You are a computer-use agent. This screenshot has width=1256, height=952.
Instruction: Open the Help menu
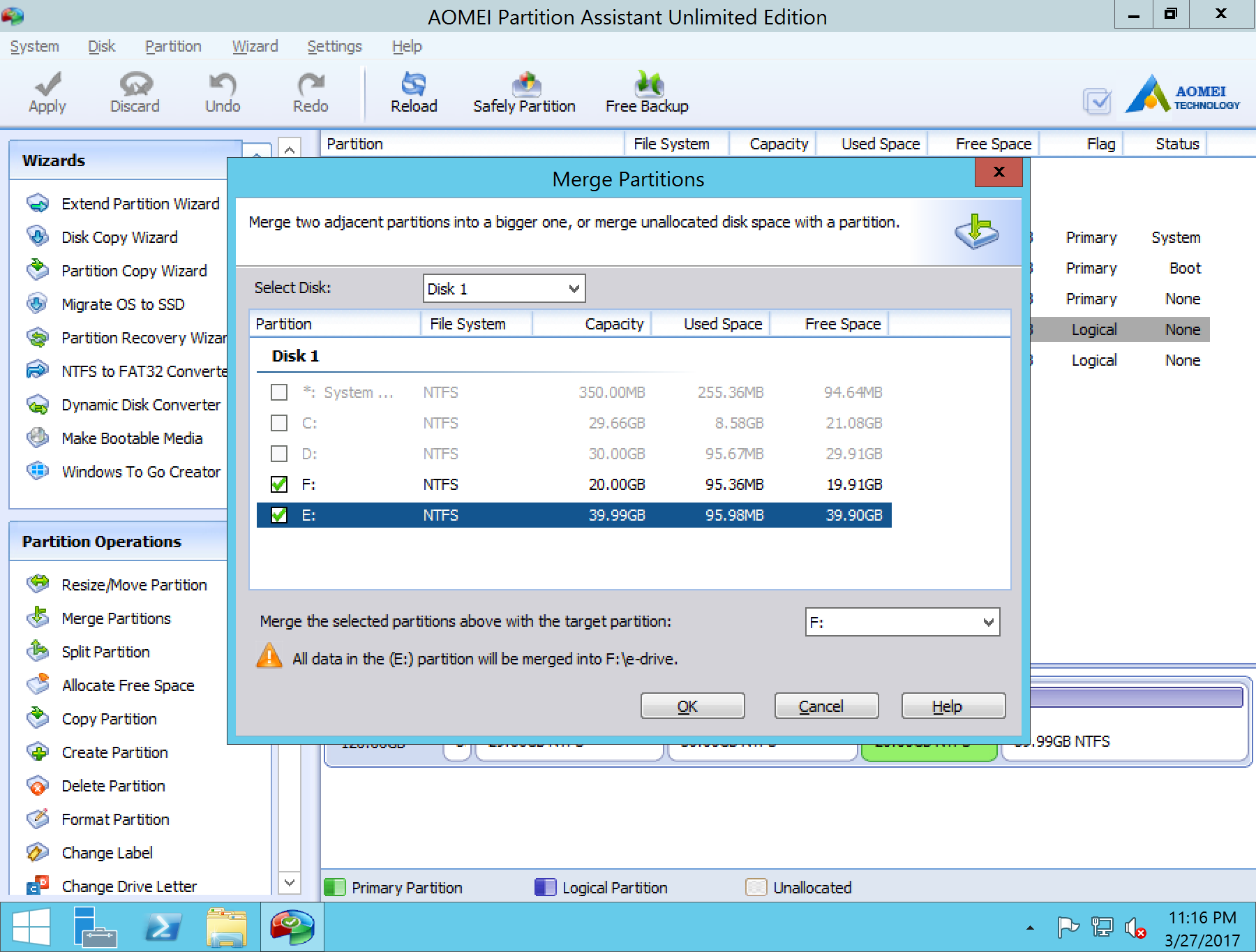coord(407,47)
